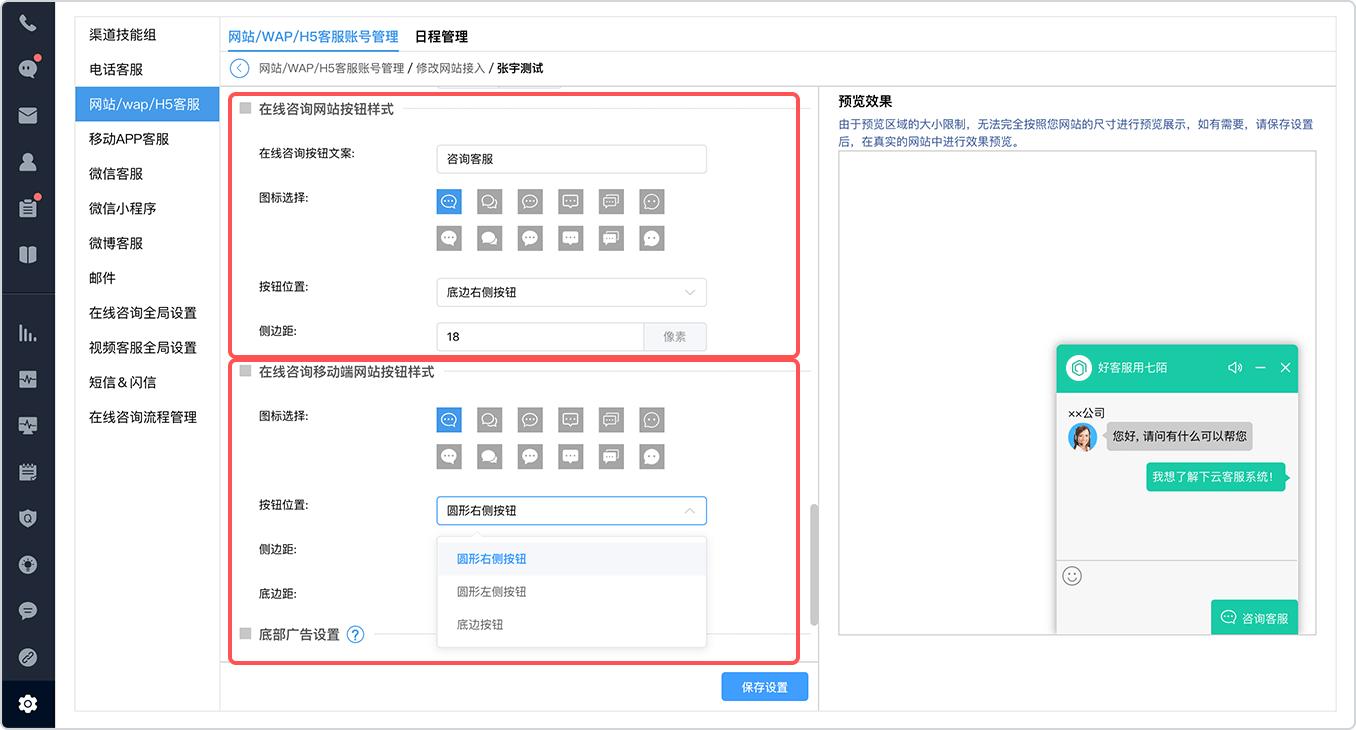This screenshot has width=1356, height=730.
Task: Mute sound via speaker icon in chat header
Action: pos(1235,368)
